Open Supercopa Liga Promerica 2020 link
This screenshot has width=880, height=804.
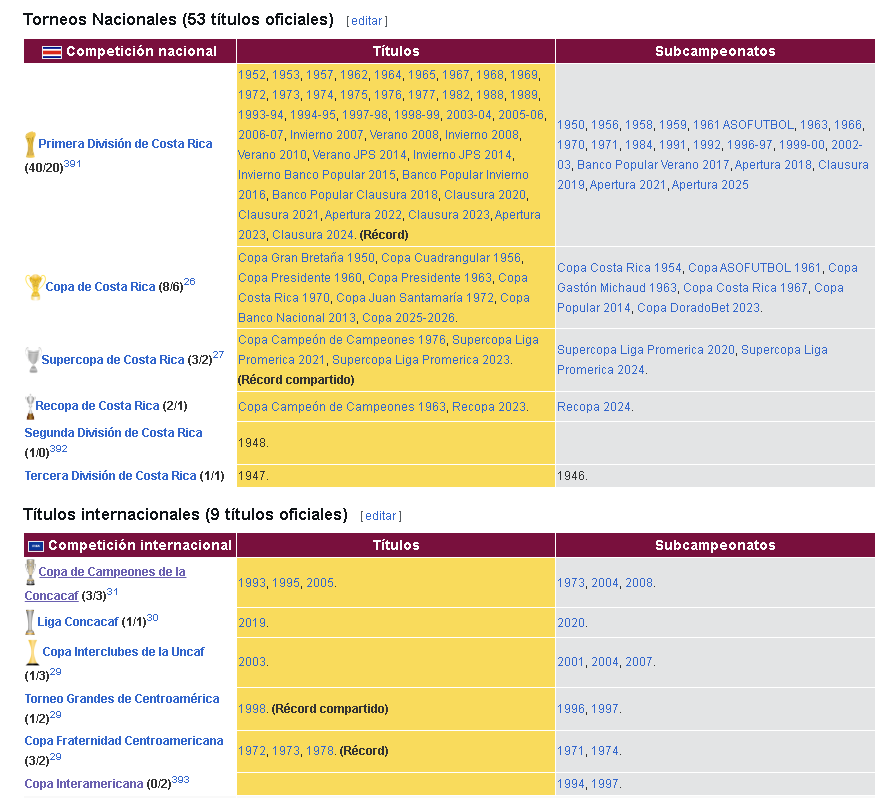[x=645, y=350]
